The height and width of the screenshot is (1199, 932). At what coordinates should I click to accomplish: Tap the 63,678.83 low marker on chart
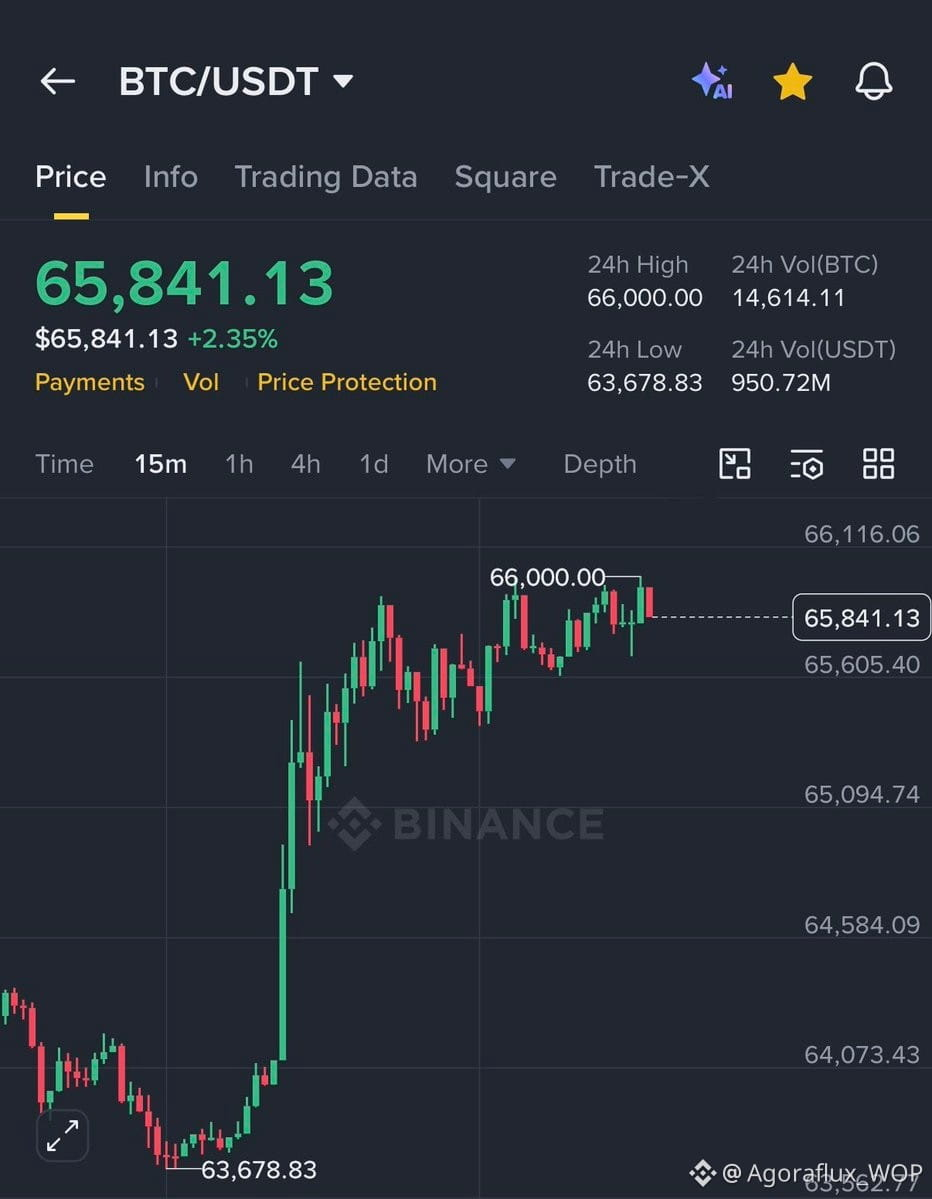coord(258,1170)
